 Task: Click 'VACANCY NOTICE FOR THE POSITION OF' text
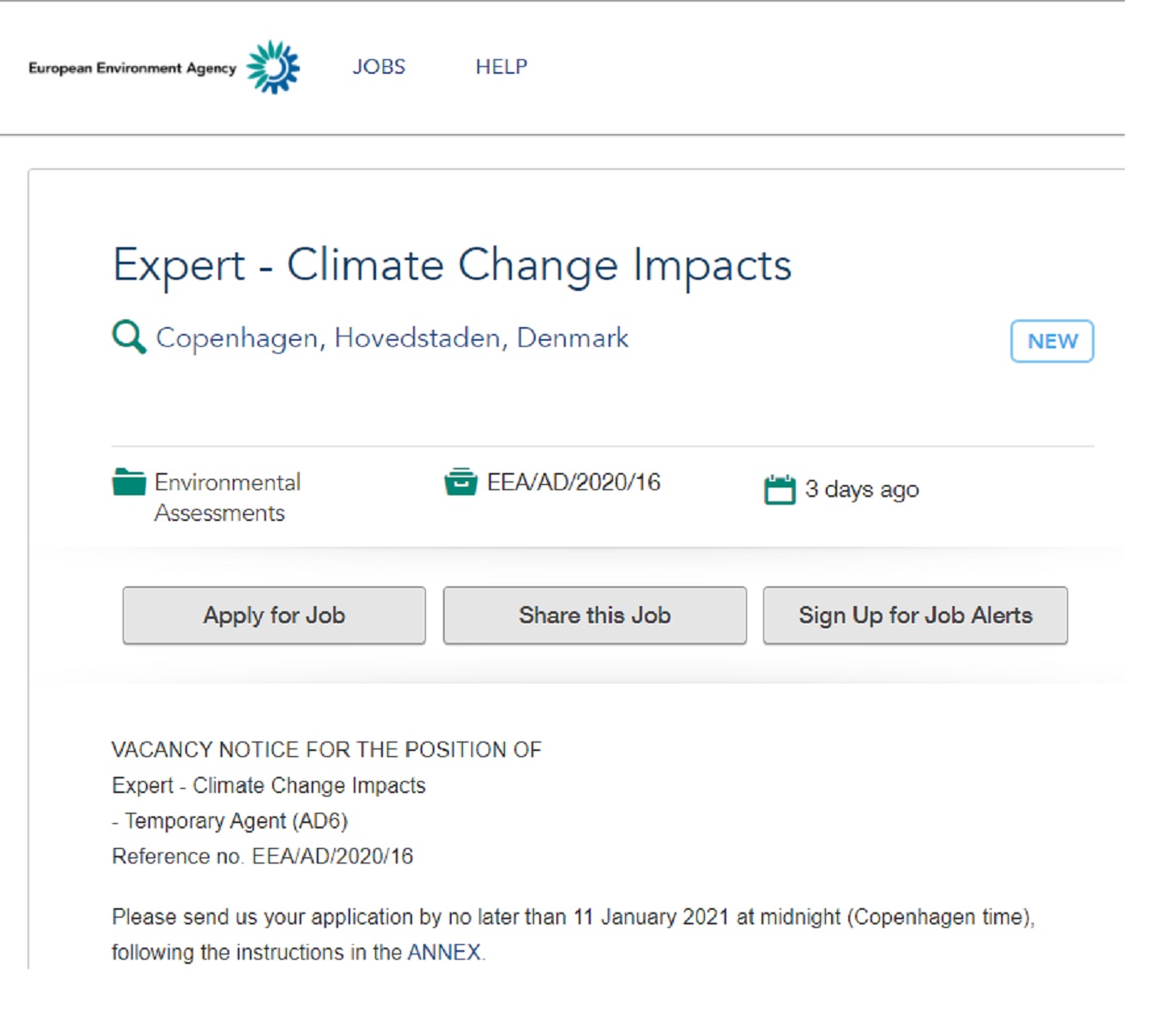pos(326,750)
